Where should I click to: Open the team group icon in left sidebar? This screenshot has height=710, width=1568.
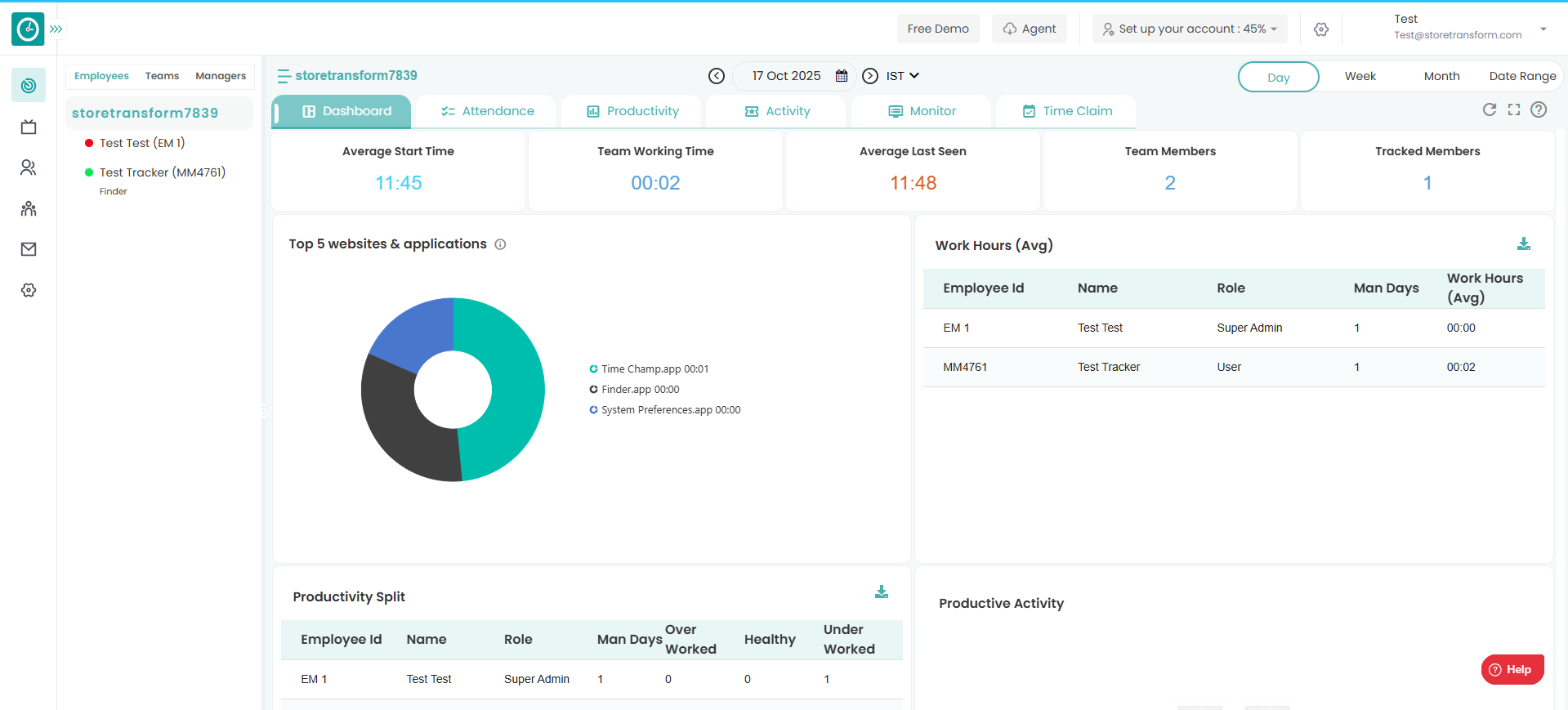click(29, 208)
